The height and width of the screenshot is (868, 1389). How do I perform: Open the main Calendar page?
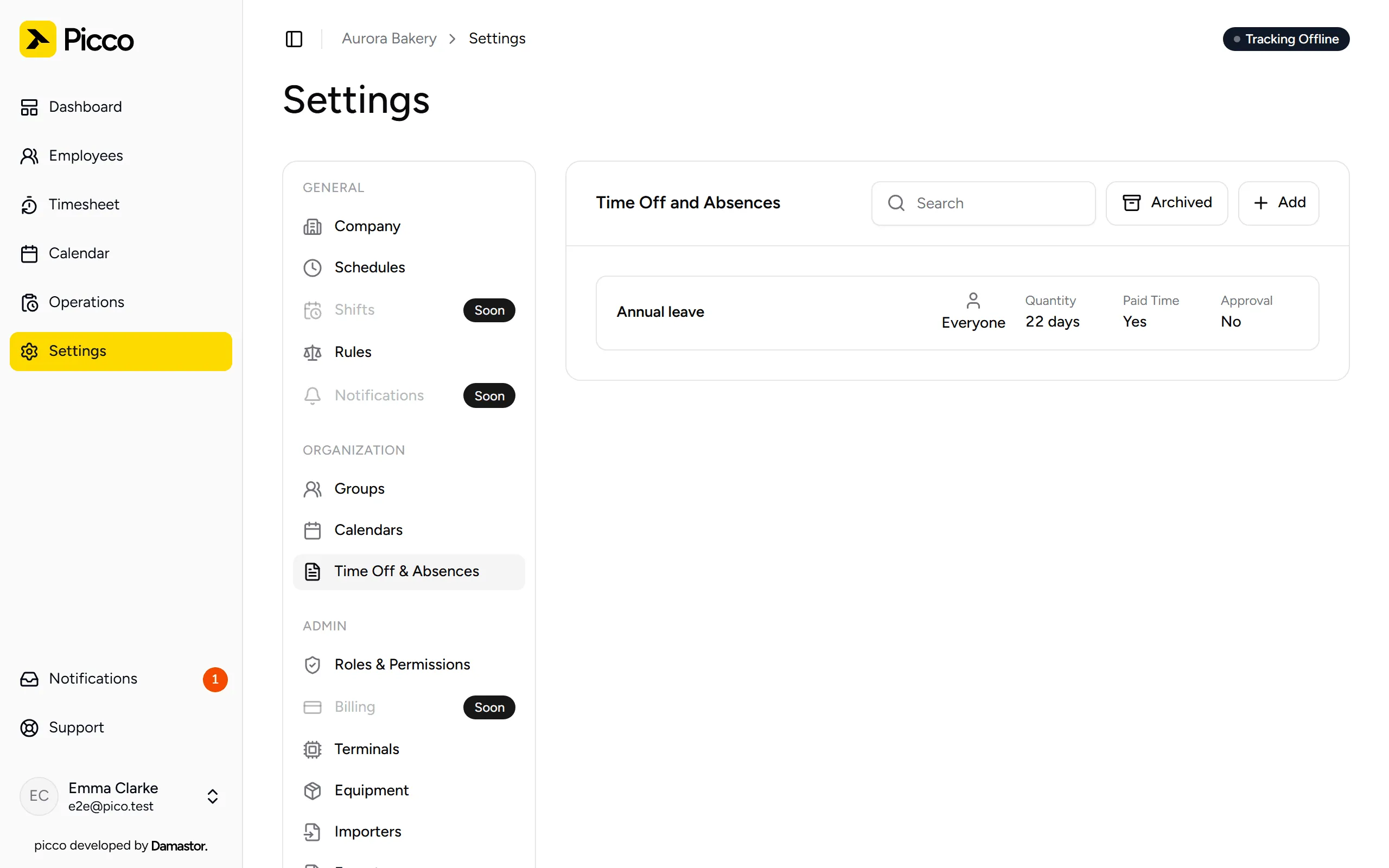coord(120,253)
